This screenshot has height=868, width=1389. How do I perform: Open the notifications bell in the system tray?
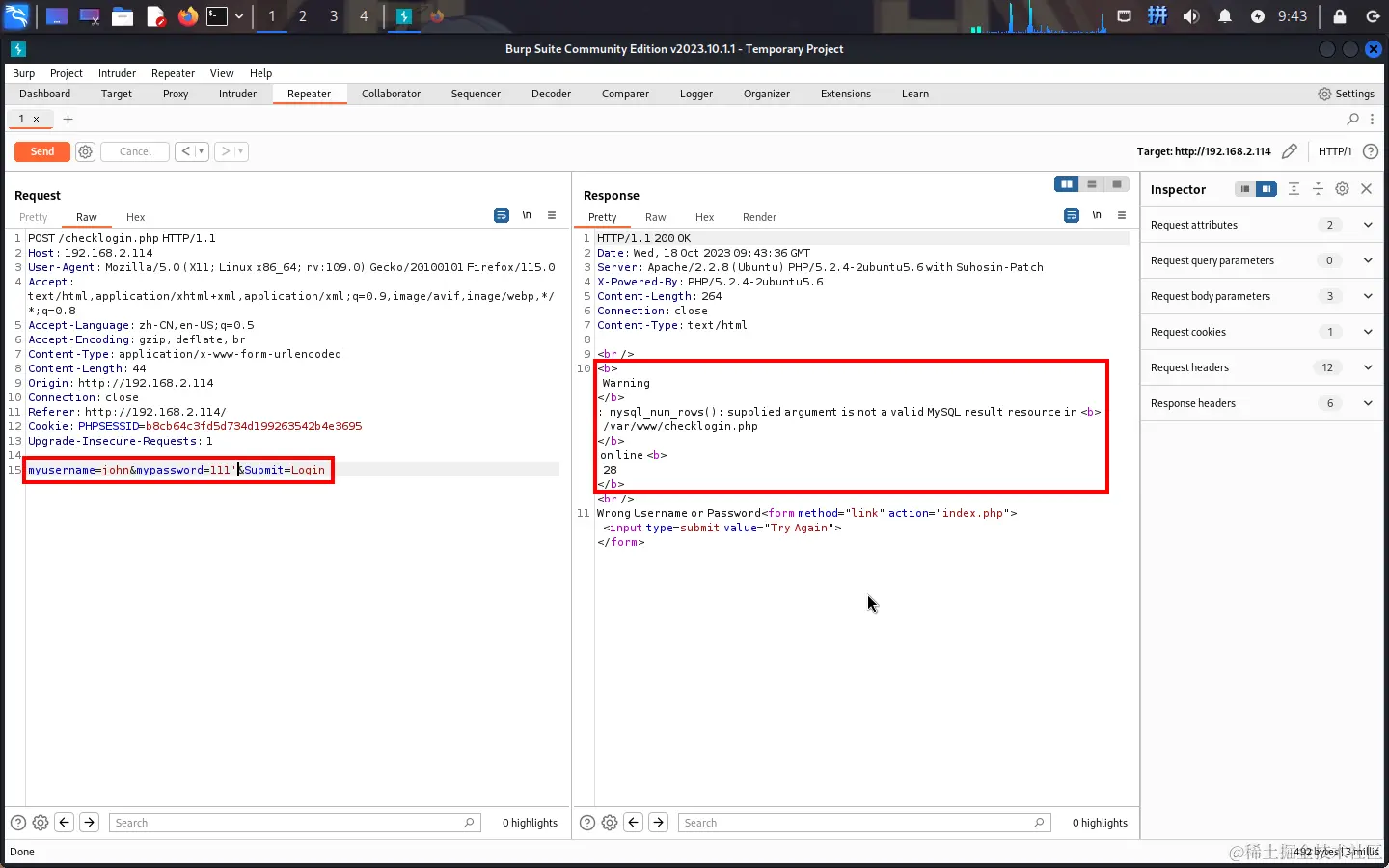point(1225,15)
